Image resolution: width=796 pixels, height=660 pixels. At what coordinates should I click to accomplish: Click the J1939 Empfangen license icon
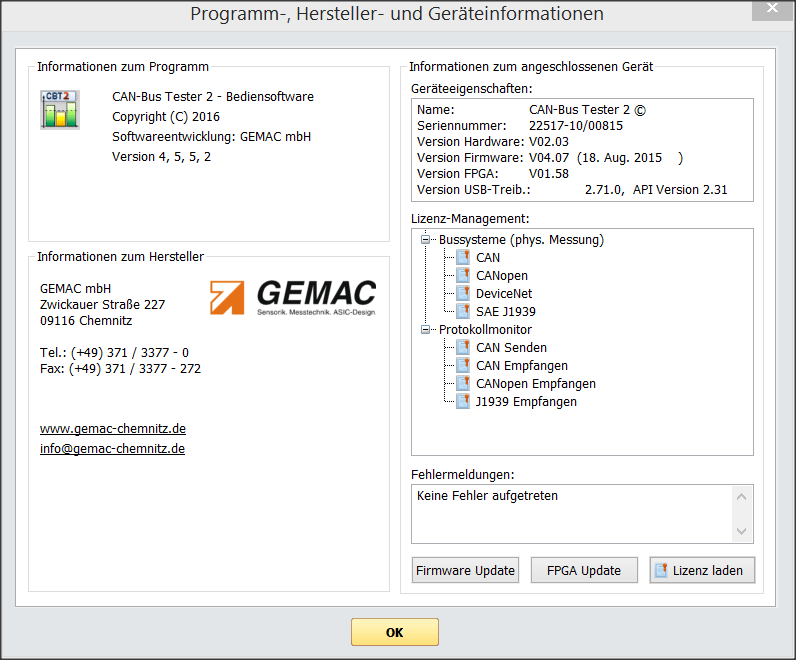pos(463,402)
